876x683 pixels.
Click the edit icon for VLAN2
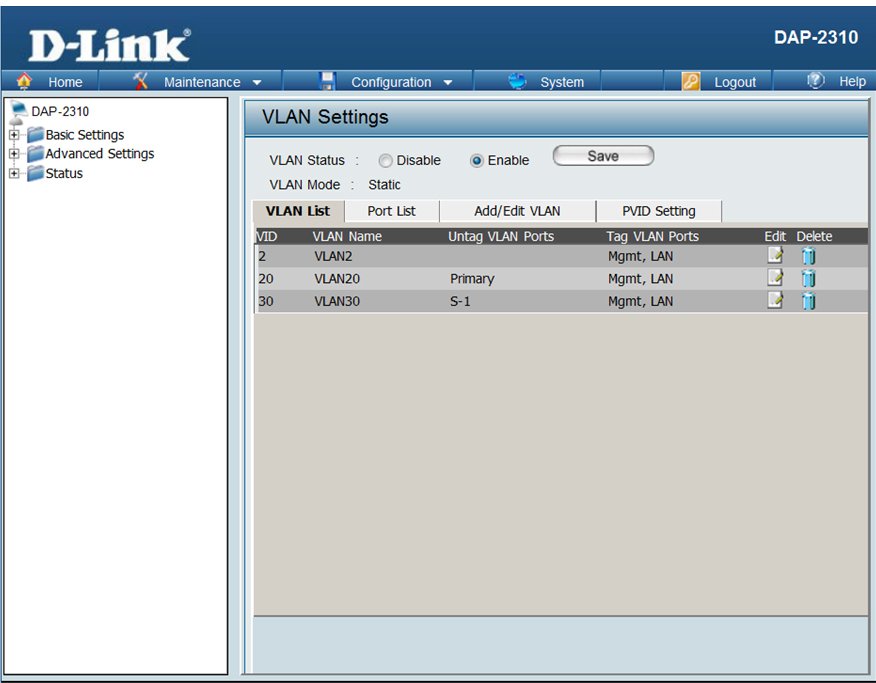774,256
